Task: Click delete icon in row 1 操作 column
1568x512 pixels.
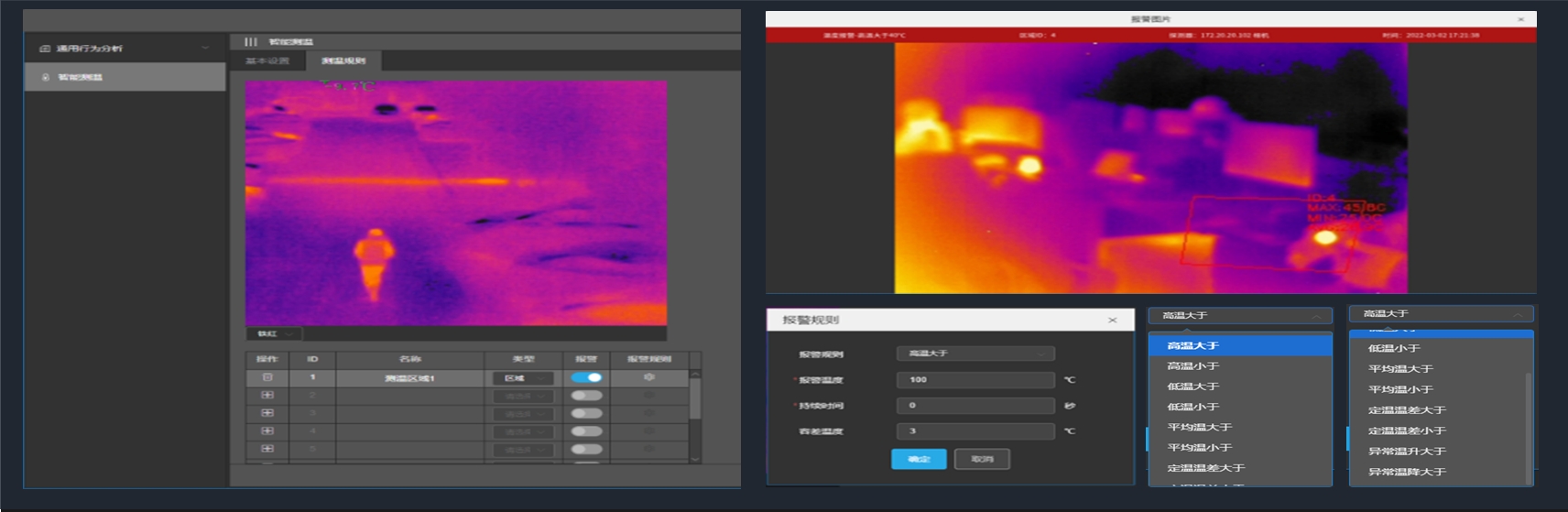Action: (267, 377)
